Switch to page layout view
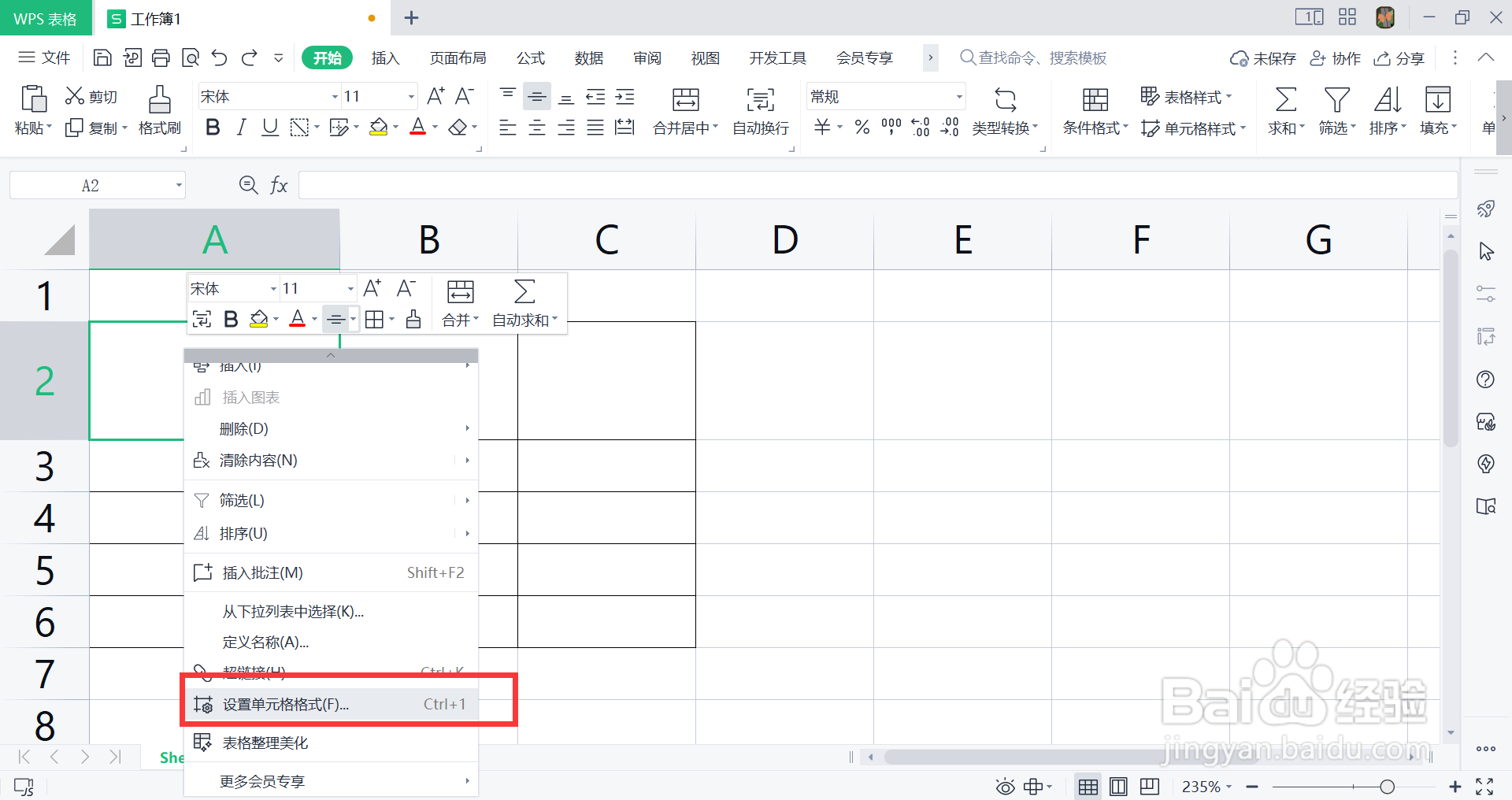The height and width of the screenshot is (800, 1512). [1118, 787]
